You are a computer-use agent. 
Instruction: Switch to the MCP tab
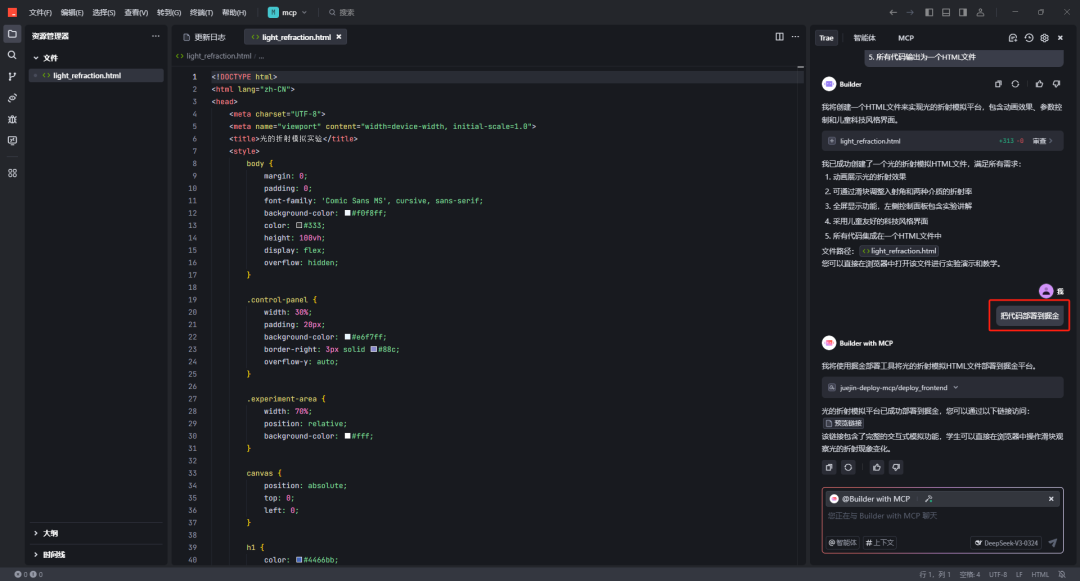[x=905, y=38]
